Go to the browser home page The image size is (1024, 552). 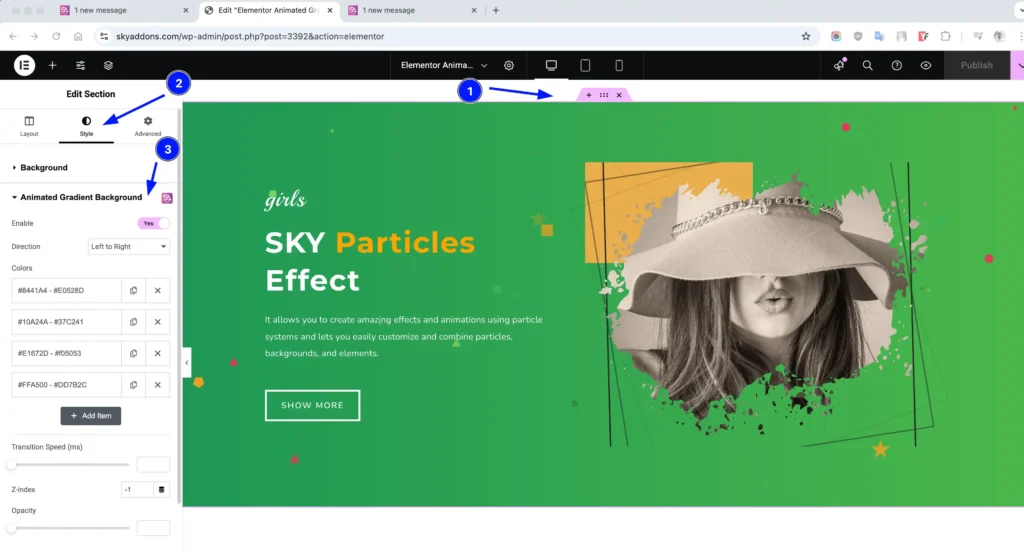tap(78, 37)
